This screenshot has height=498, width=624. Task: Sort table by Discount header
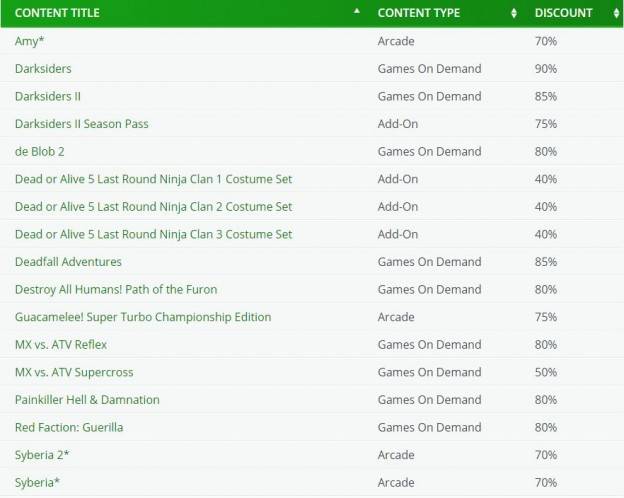[x=564, y=13]
